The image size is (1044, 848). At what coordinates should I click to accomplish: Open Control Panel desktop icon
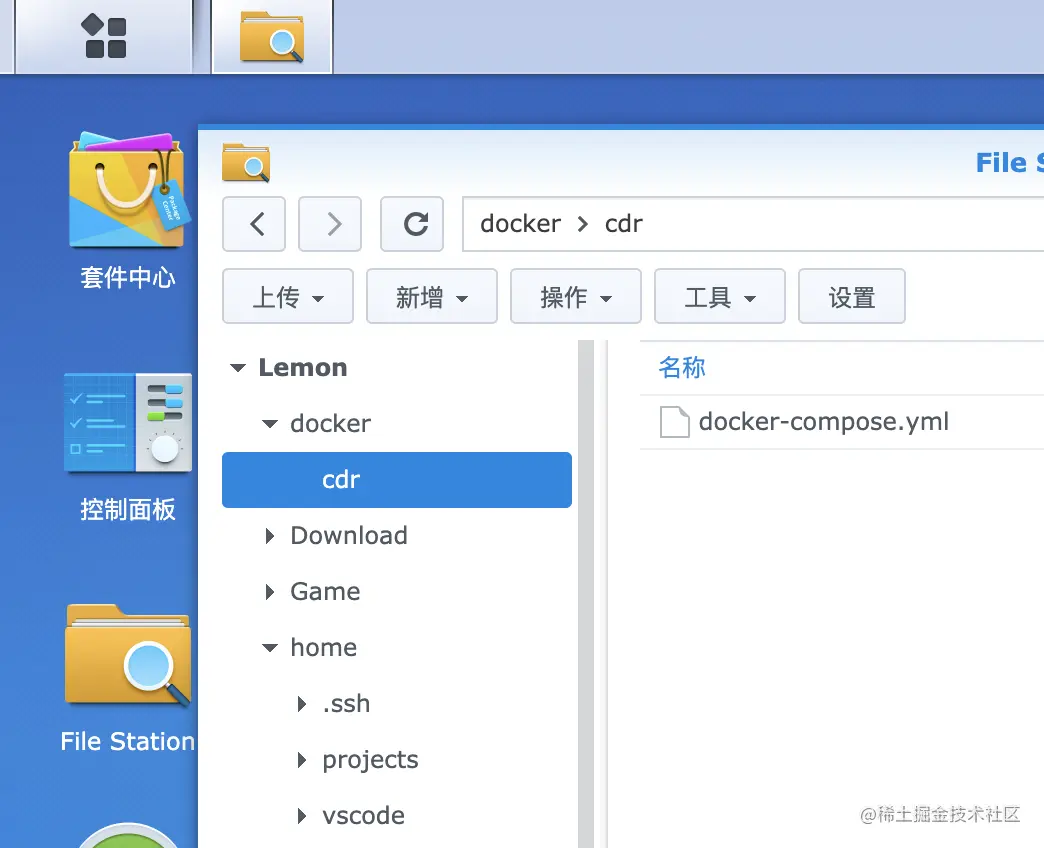(x=128, y=448)
